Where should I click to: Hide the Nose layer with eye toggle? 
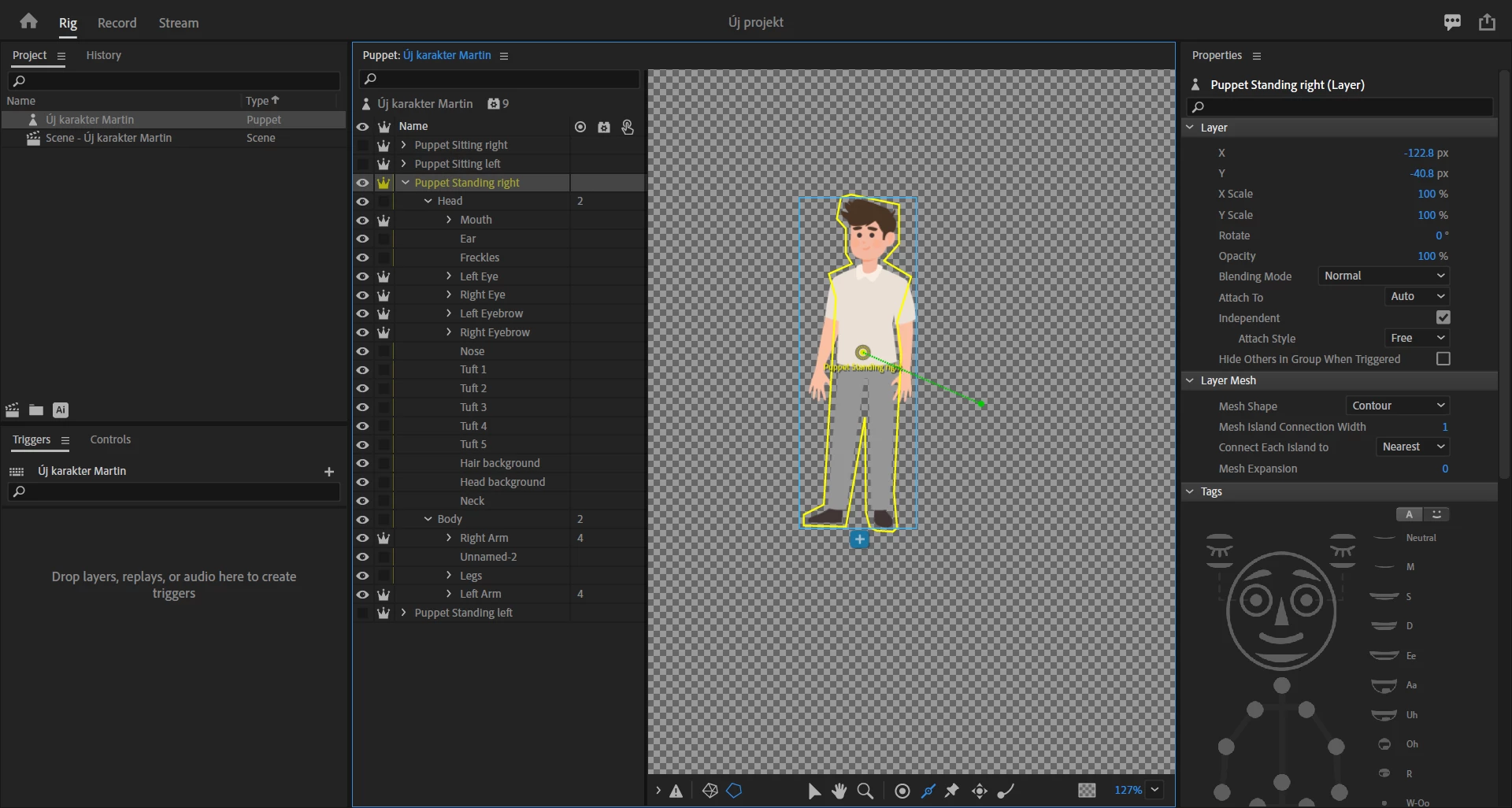pyautogui.click(x=362, y=351)
